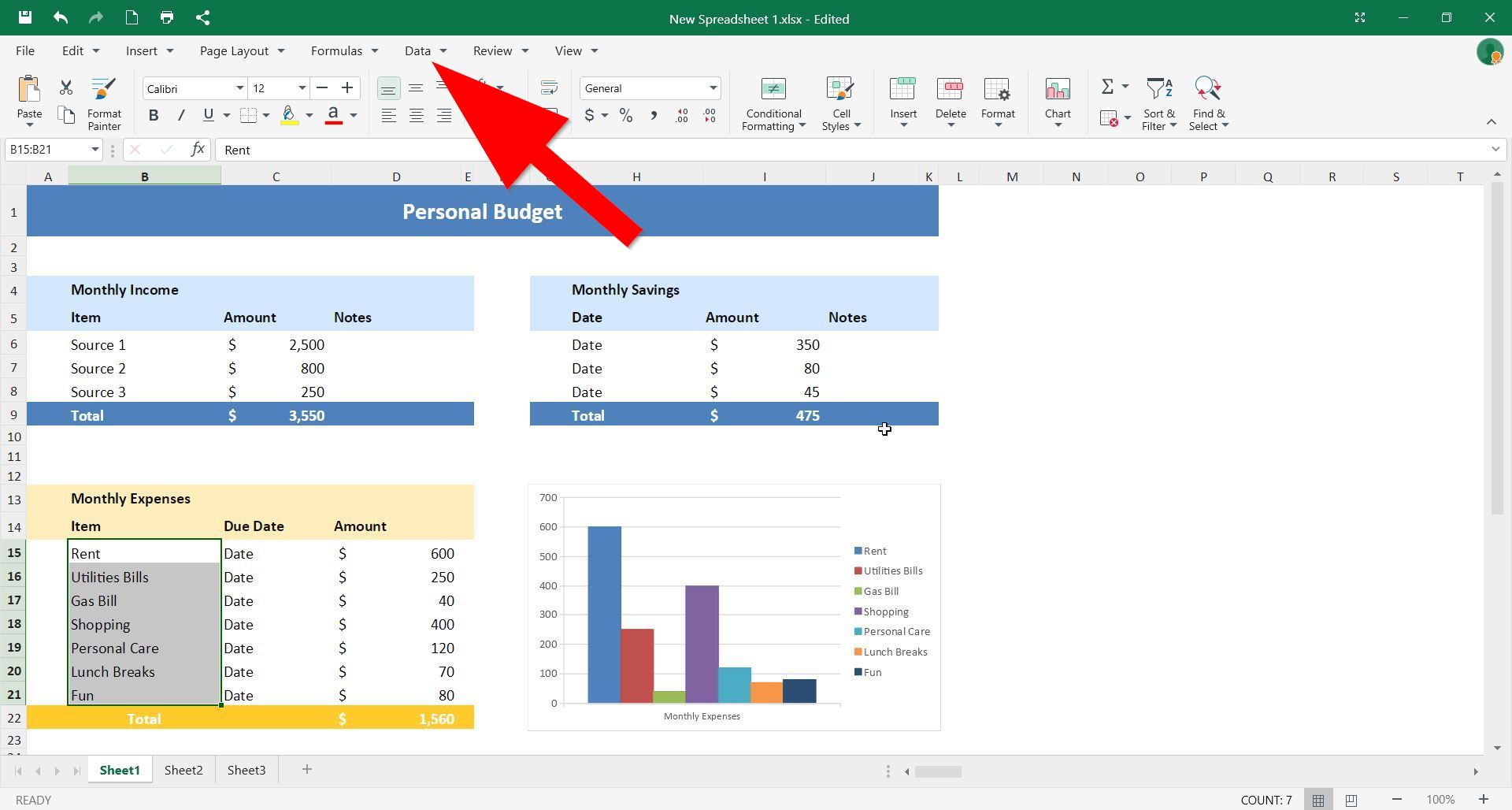Image resolution: width=1512 pixels, height=810 pixels.
Task: Delete cells using Delete tool
Action: pos(951,103)
